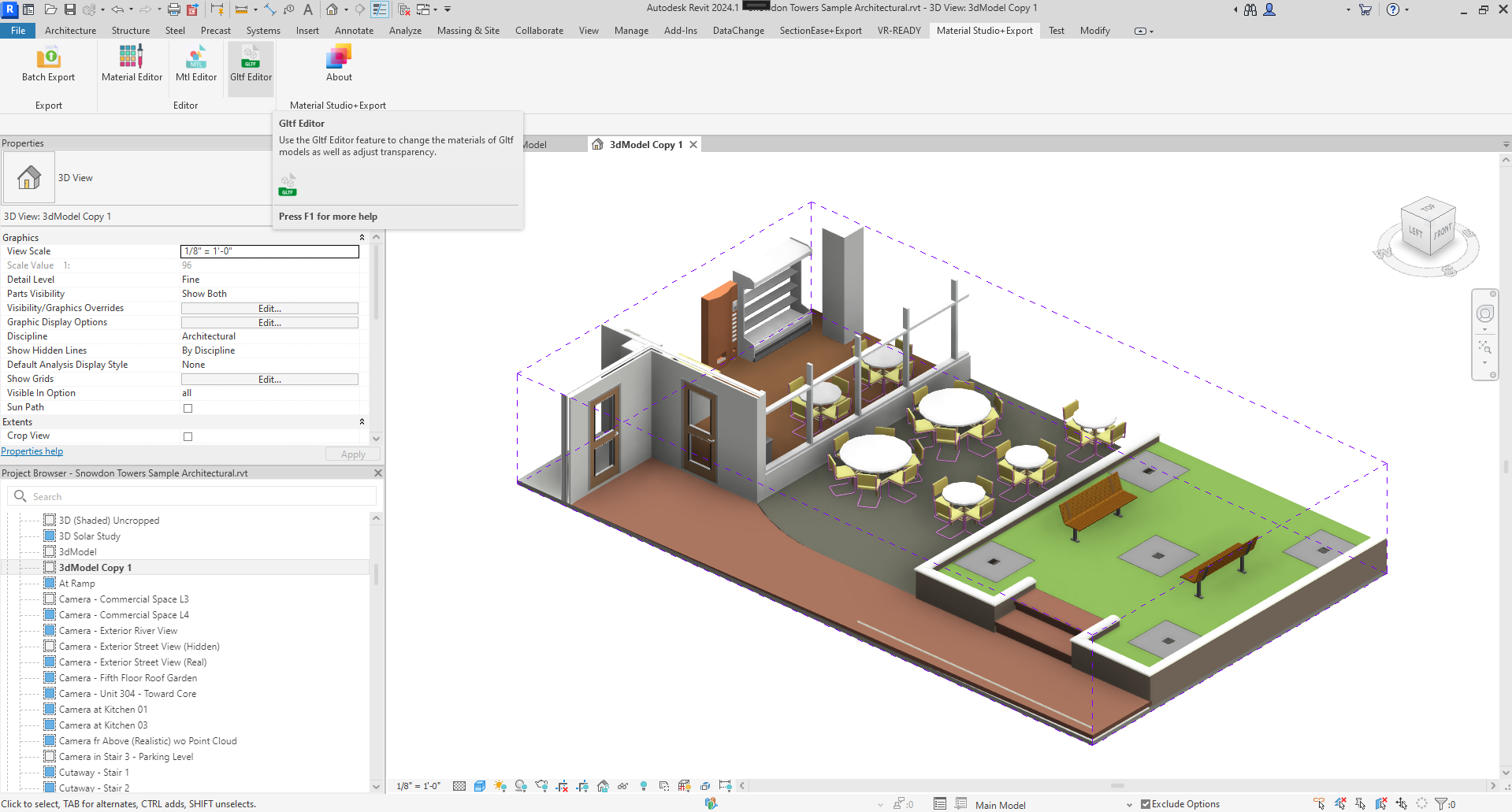Click temporary hide/isolate glasses icon
Image resolution: width=1512 pixels, height=812 pixels.
[622, 786]
